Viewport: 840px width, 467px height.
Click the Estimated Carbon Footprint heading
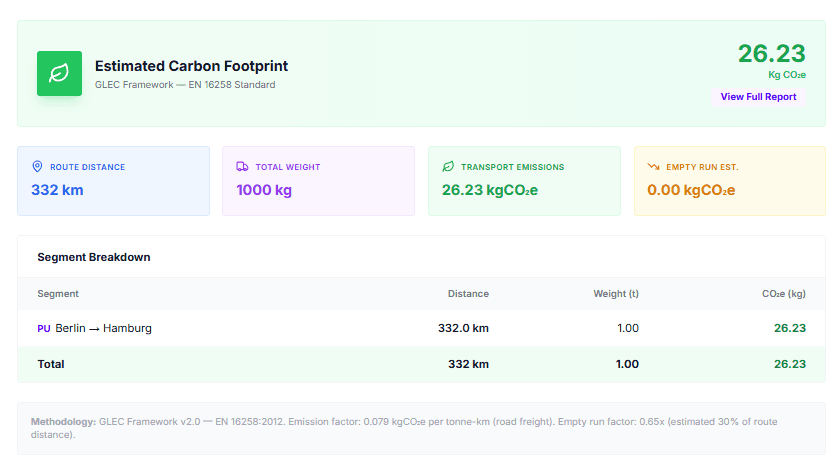pos(191,66)
